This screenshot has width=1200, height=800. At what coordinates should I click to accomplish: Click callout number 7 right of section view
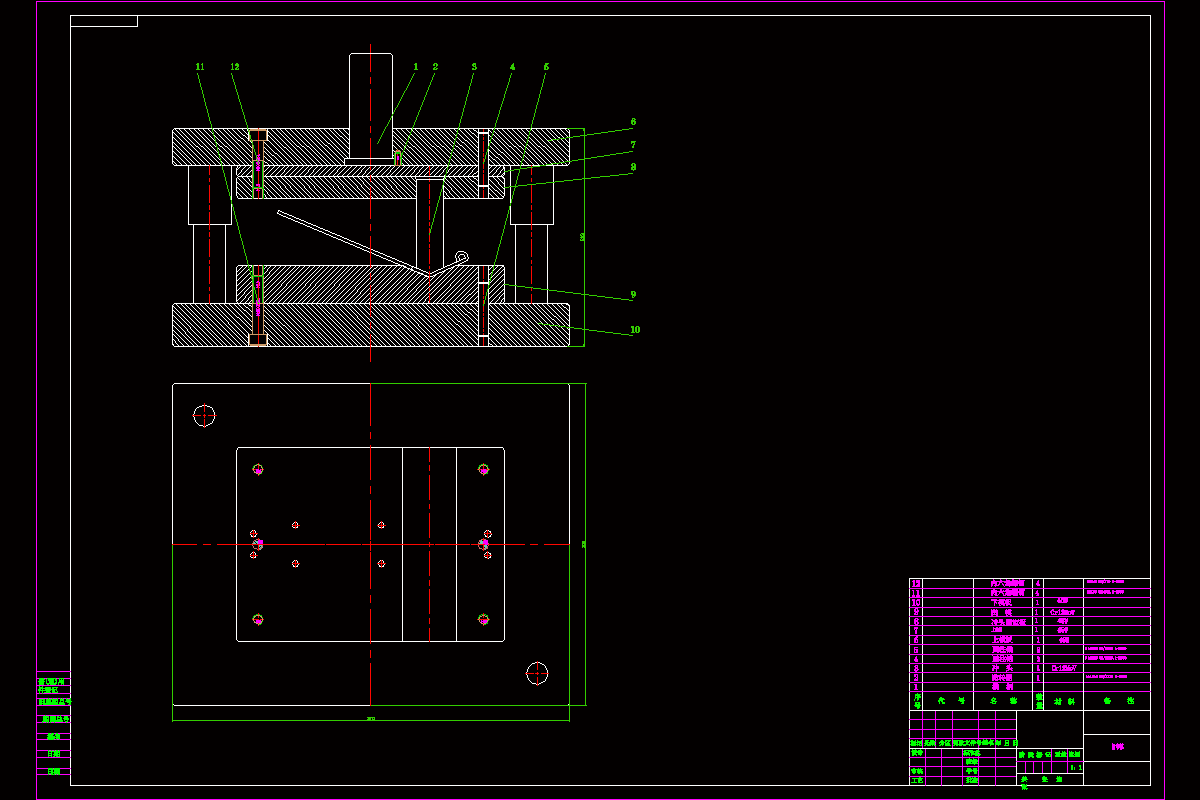coord(633,145)
